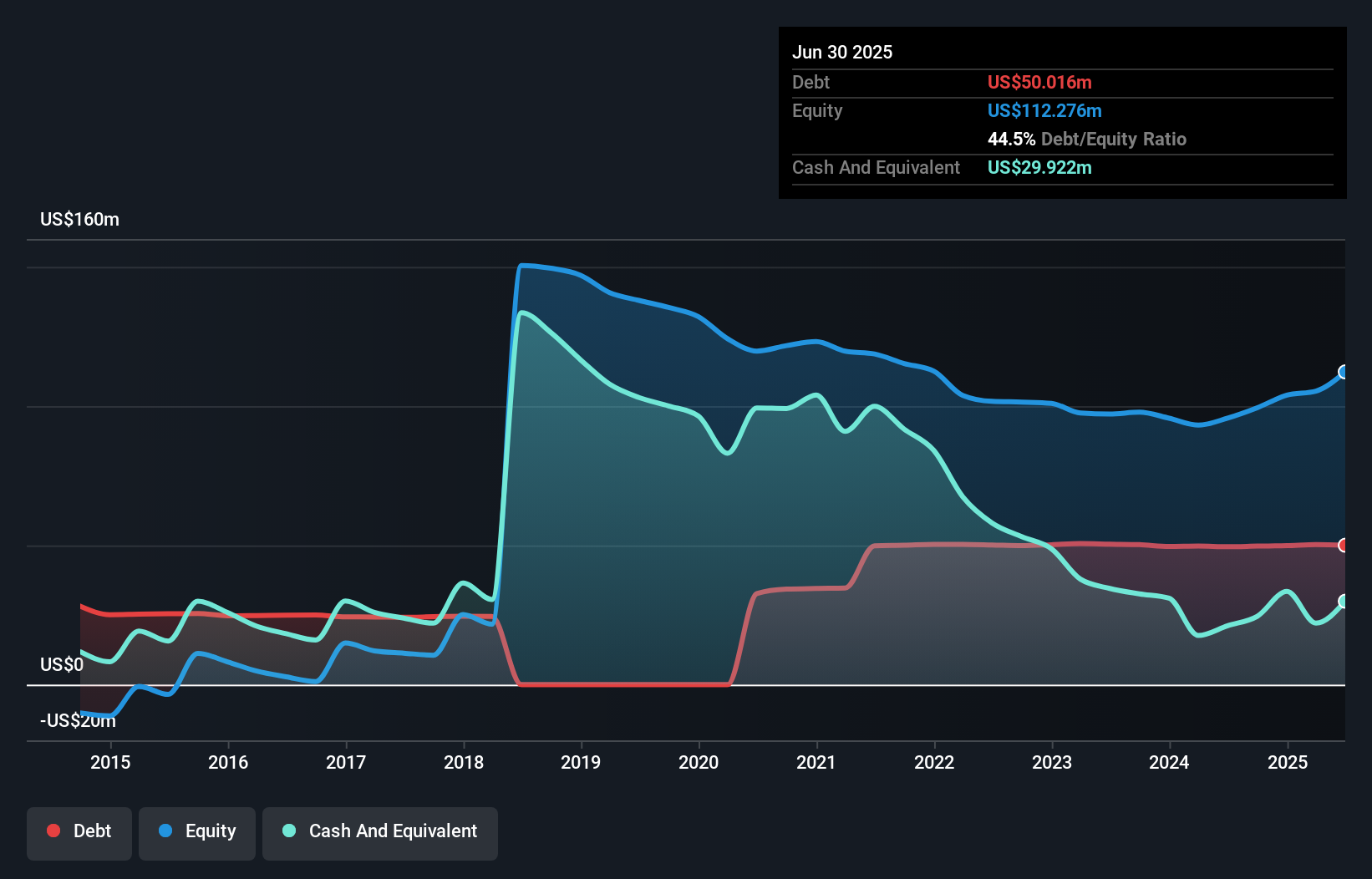Click the blue Equity legend dot
Screen dimensions: 1372x879
[165, 831]
